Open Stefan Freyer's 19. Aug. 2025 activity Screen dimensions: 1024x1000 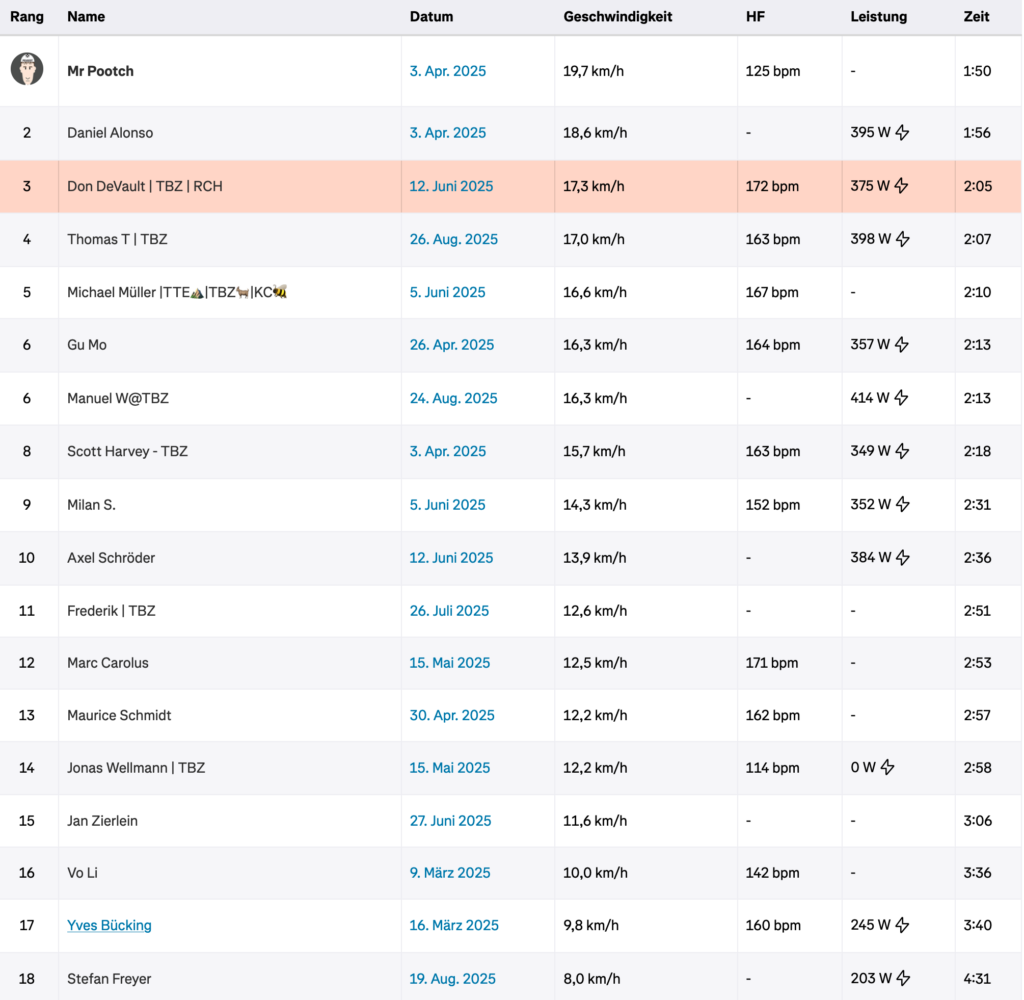[453, 978]
